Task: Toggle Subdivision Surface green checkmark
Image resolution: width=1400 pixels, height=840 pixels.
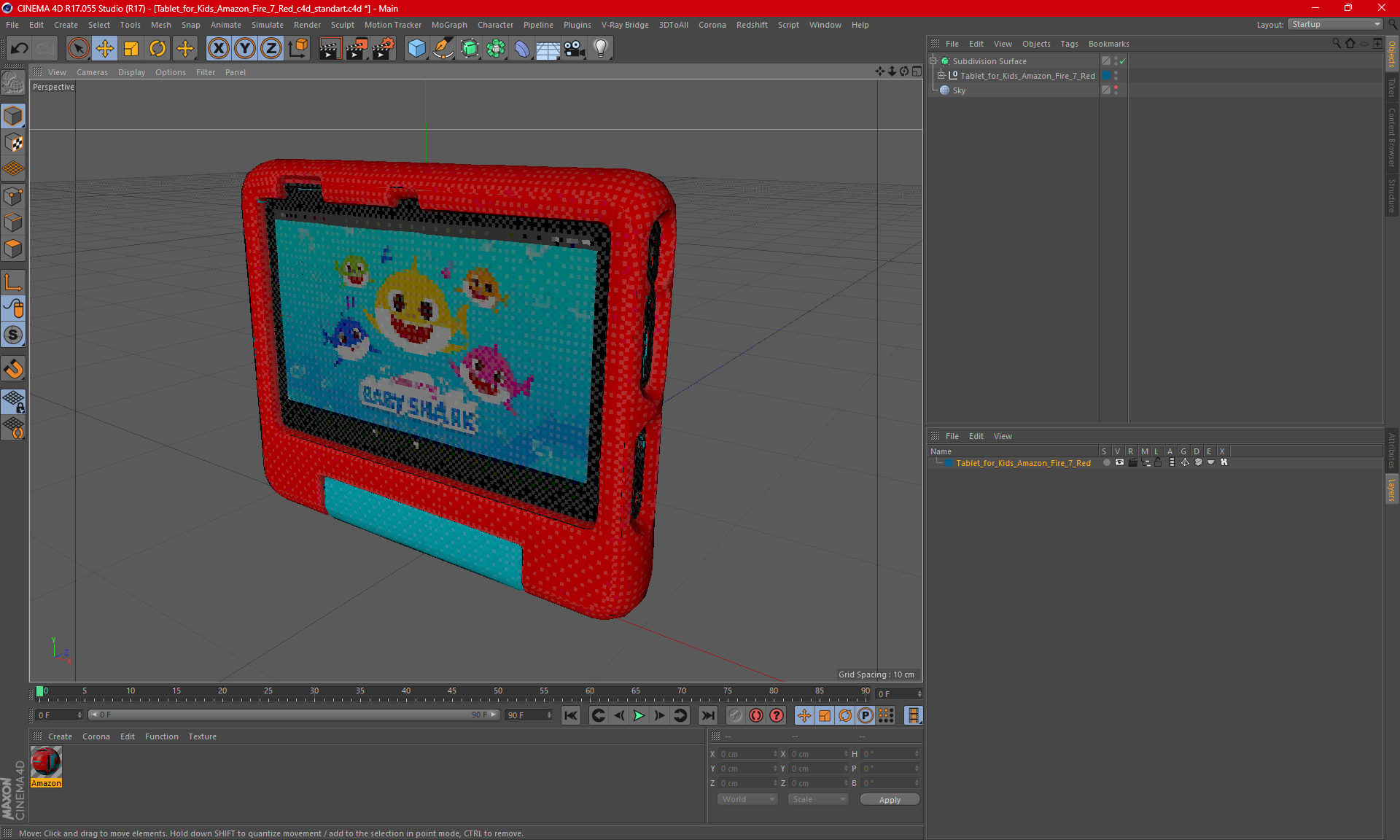Action: tap(1123, 61)
